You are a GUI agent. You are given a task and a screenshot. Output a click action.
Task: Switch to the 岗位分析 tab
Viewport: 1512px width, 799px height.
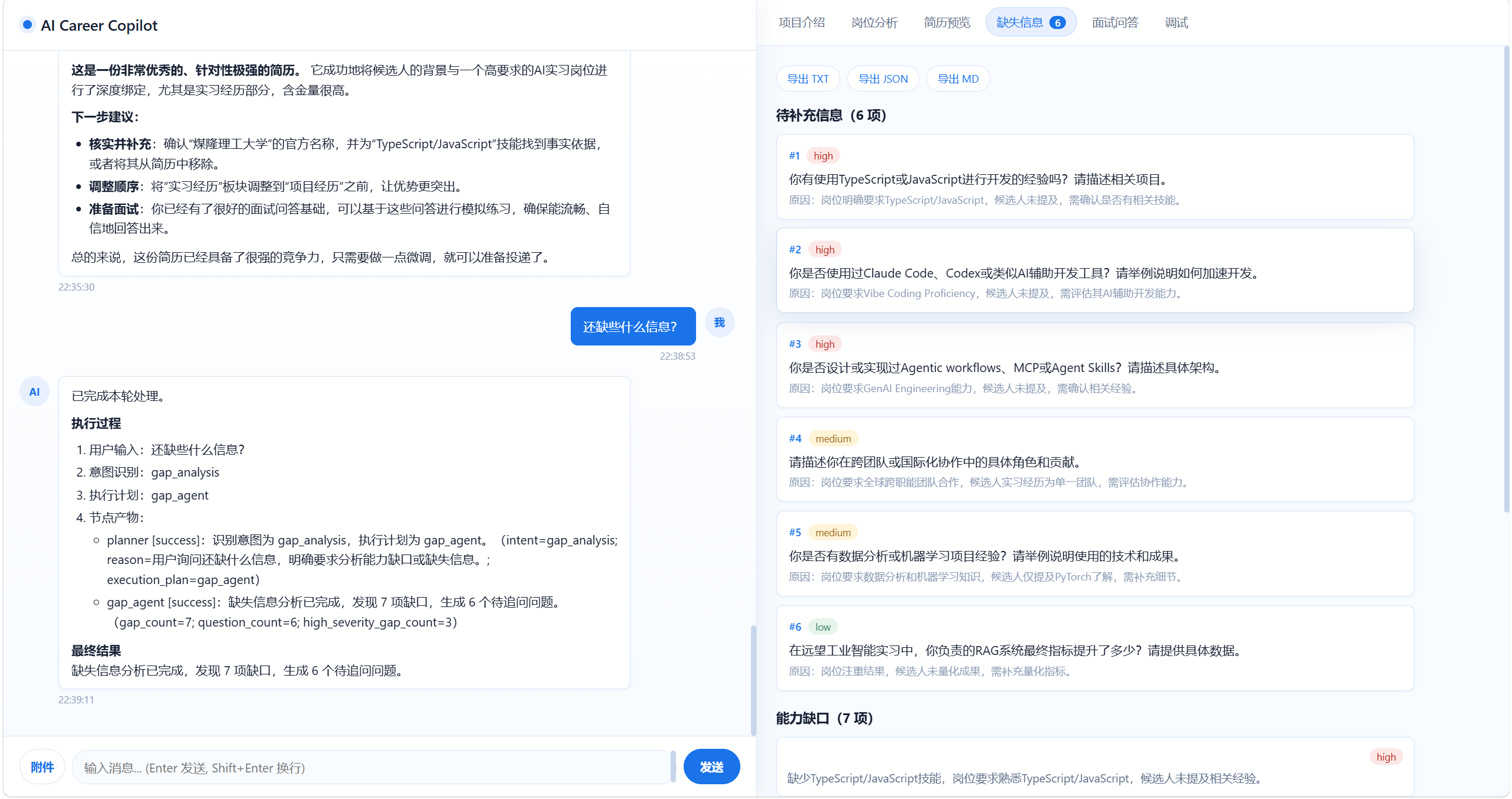coord(874,22)
